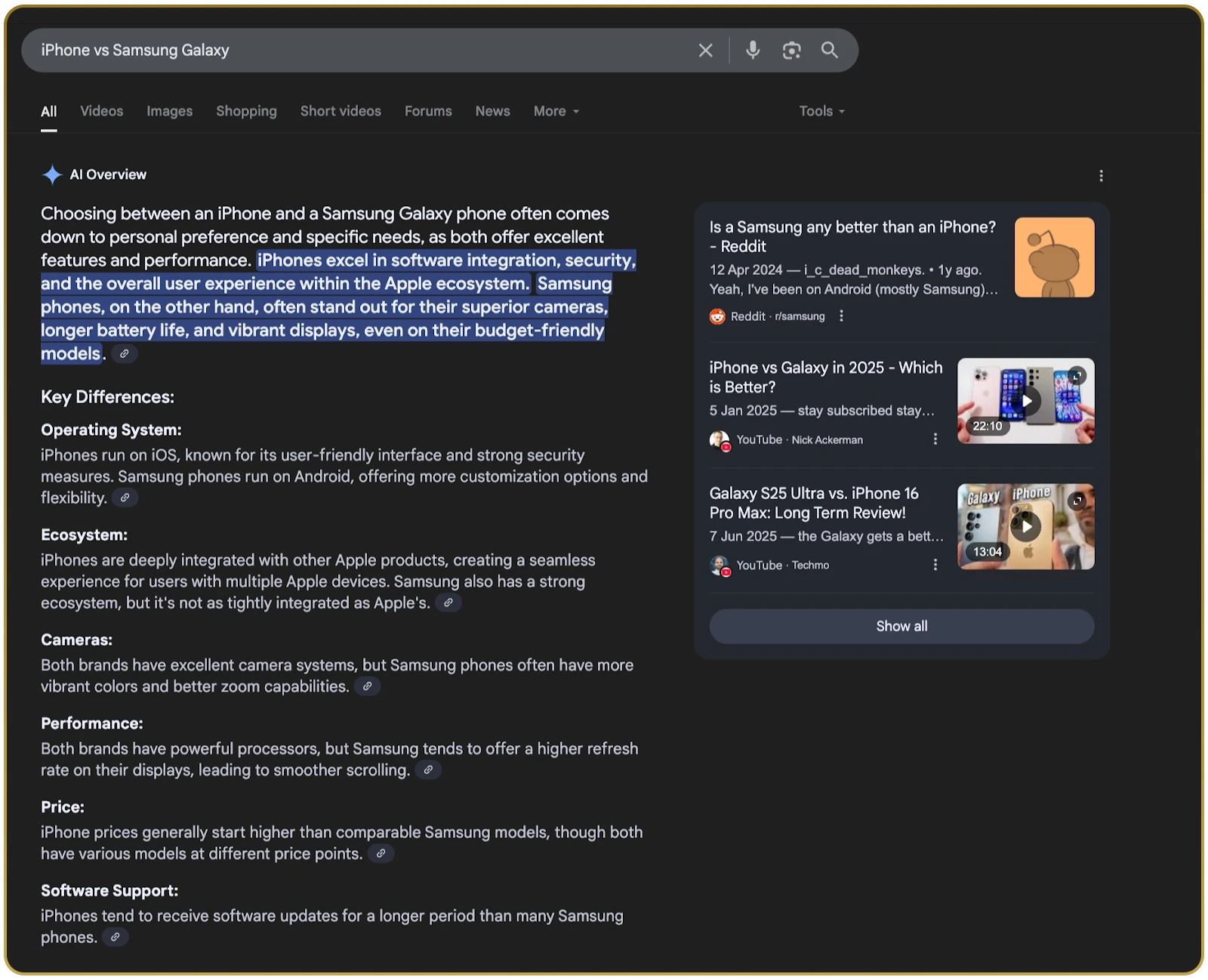This screenshot has height=980, width=1208.
Task: Open AI Overview three-dot options menu
Action: 1101,176
